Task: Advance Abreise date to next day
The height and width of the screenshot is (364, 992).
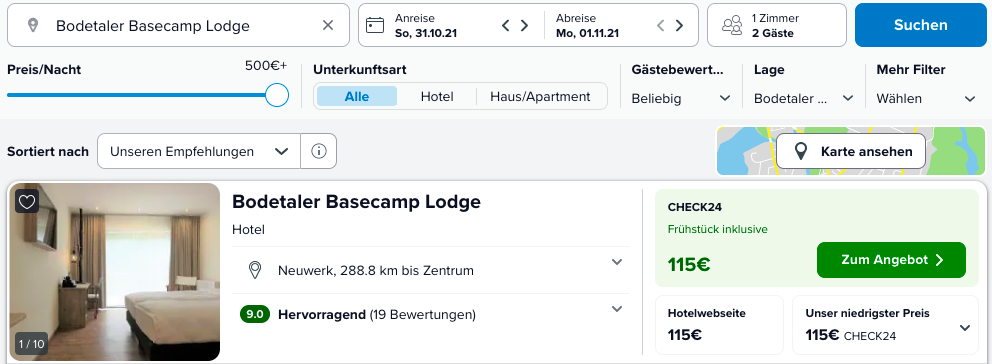Action: click(x=679, y=25)
